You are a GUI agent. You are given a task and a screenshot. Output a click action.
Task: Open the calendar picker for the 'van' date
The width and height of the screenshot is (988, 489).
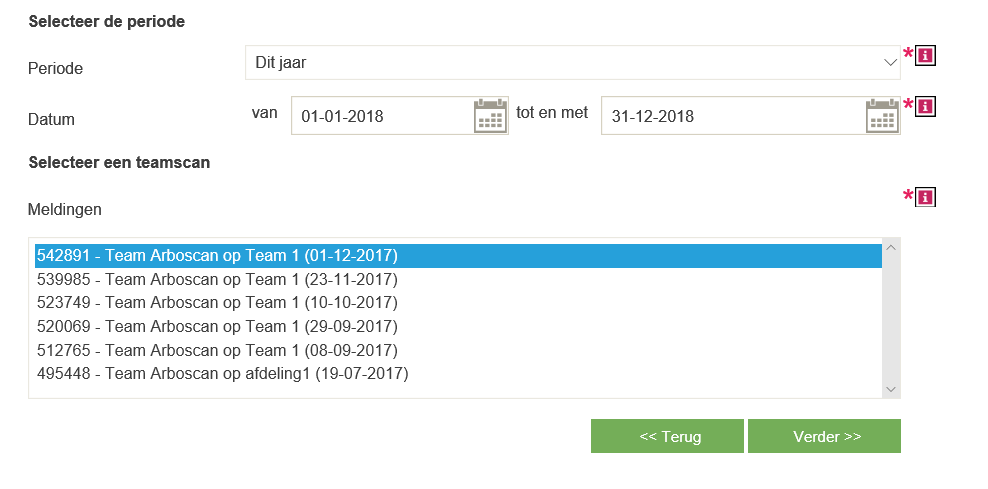click(490, 116)
